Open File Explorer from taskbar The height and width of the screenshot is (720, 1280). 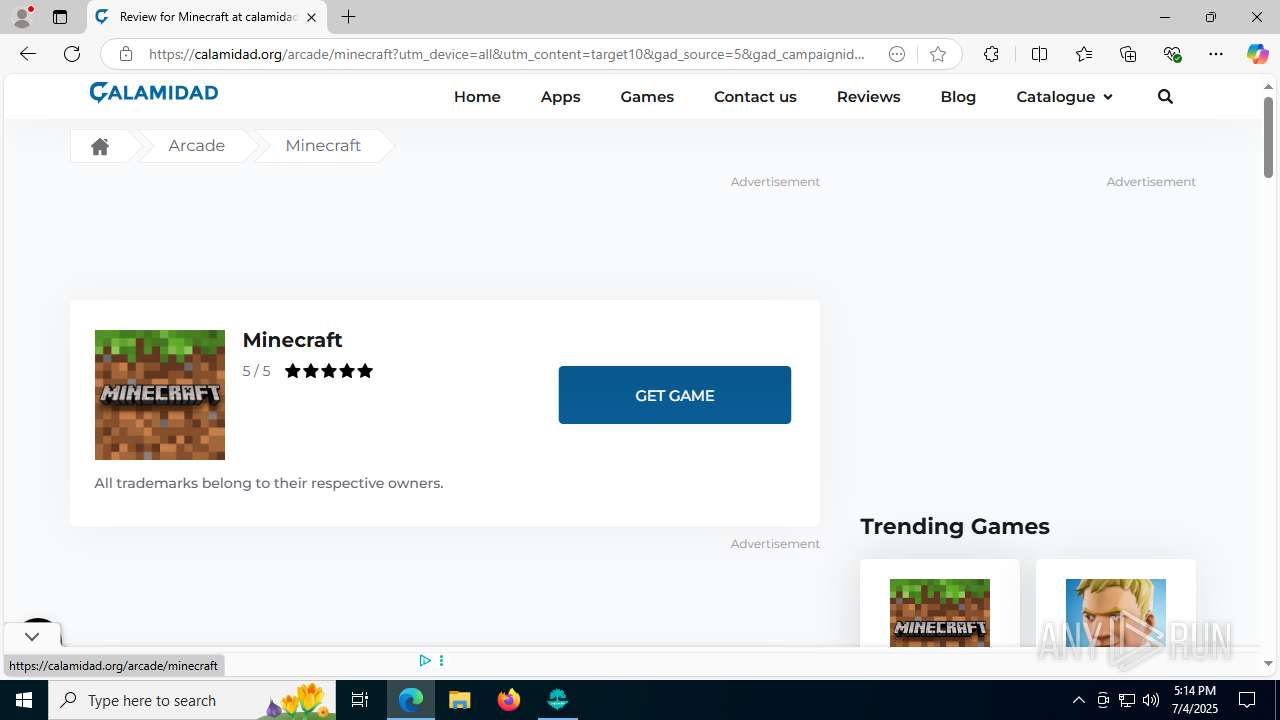coord(460,700)
